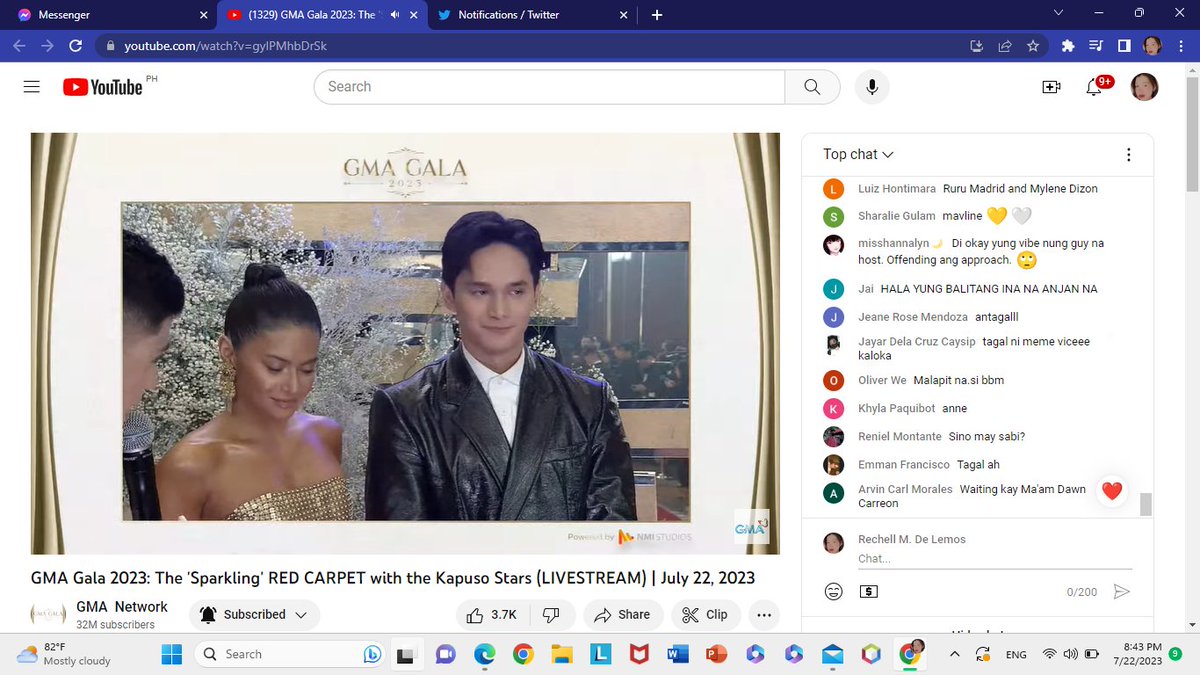Click the taskbar Search box
The height and width of the screenshot is (675, 1200).
tap(290, 654)
